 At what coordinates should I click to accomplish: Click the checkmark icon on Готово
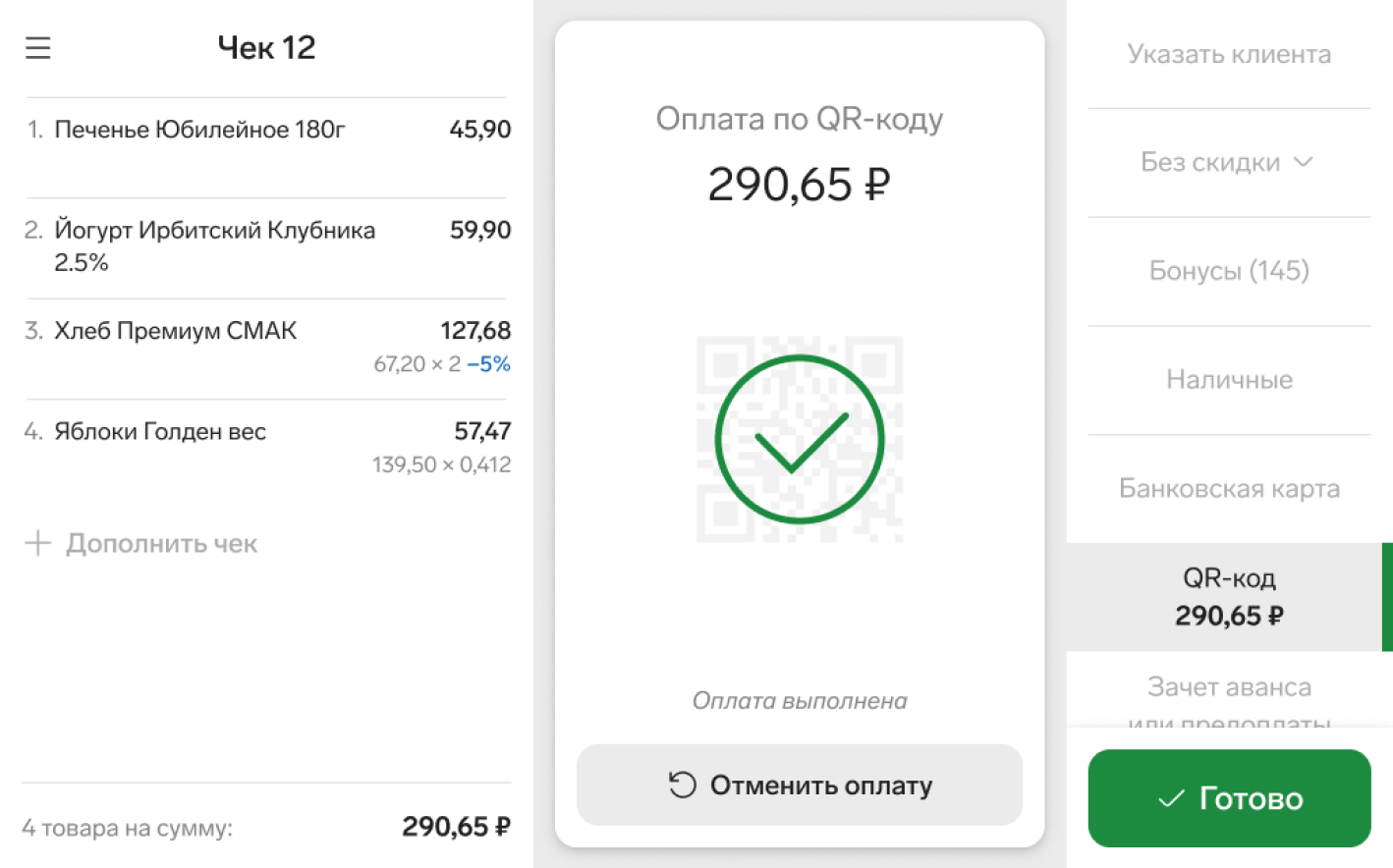pyautogui.click(x=1171, y=799)
